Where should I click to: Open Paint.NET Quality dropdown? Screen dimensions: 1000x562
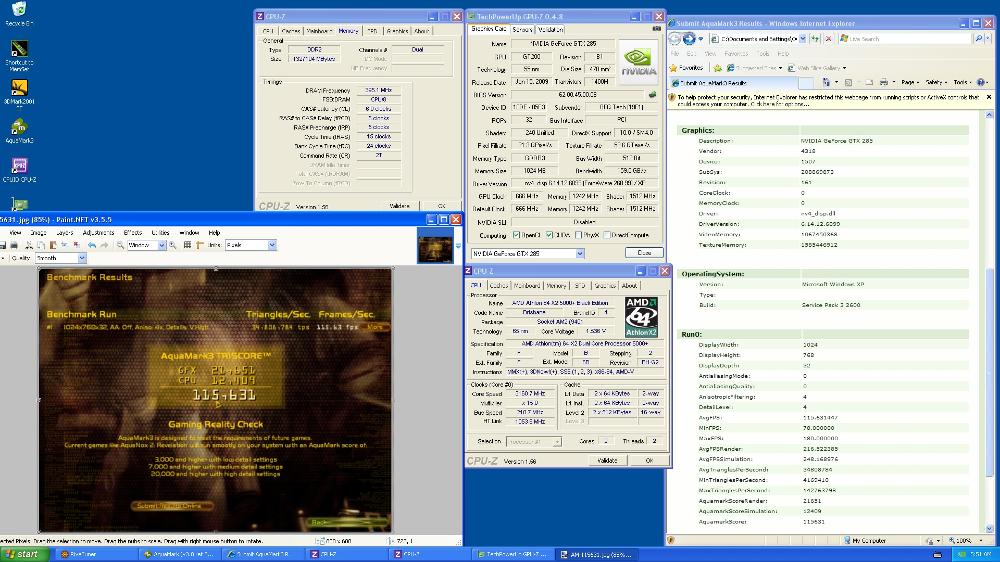(x=82, y=258)
